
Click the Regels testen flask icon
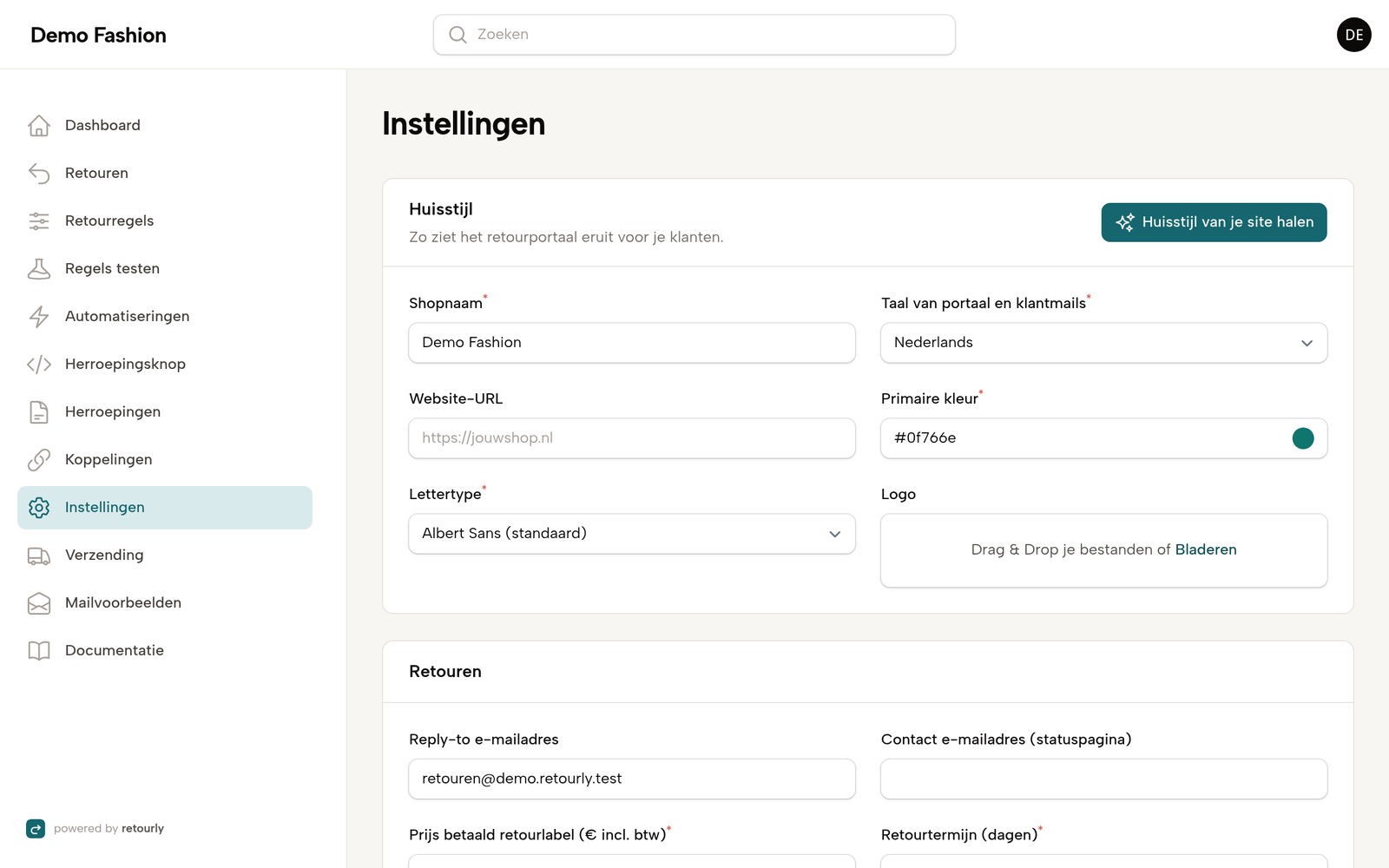click(x=39, y=269)
